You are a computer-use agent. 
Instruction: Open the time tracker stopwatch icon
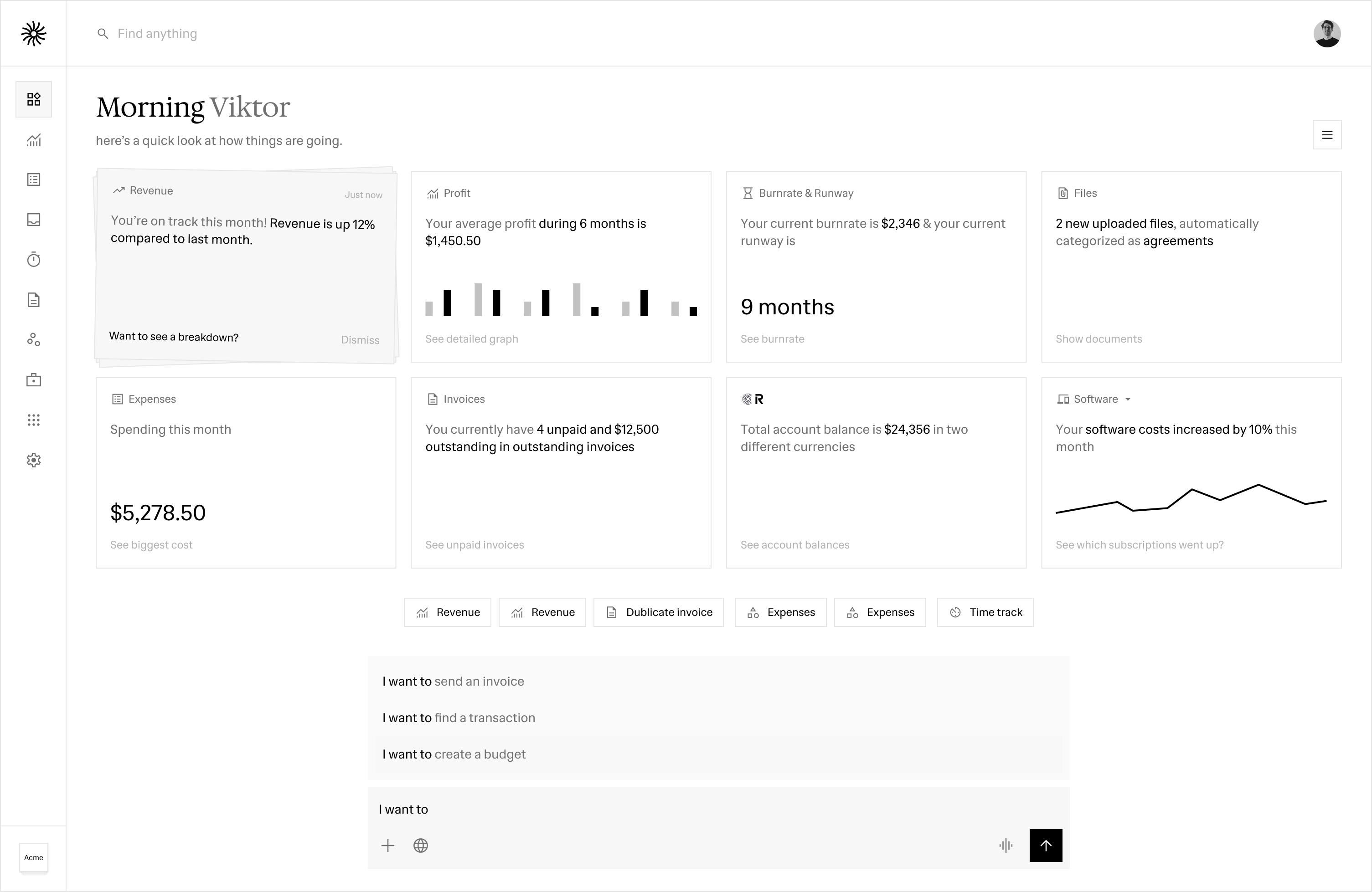[33, 259]
